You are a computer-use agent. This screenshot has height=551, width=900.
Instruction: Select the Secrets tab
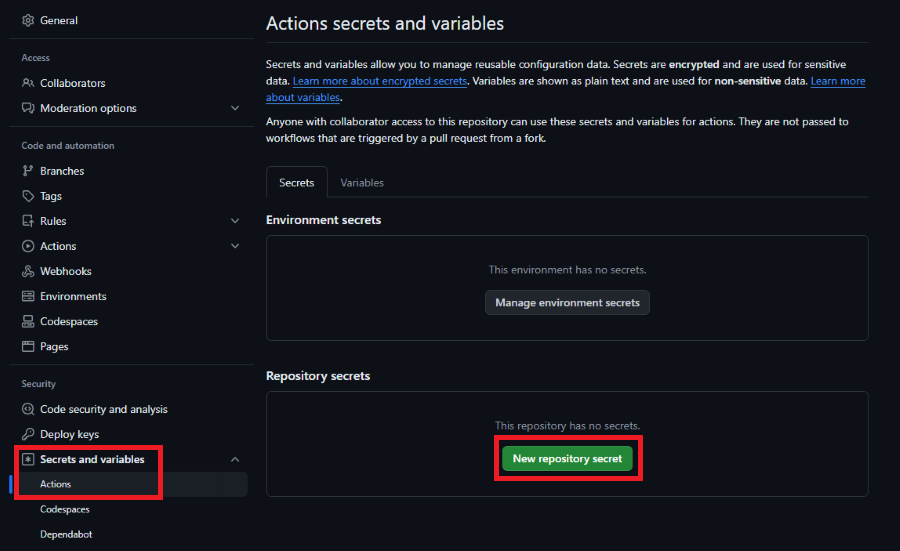tap(296, 183)
